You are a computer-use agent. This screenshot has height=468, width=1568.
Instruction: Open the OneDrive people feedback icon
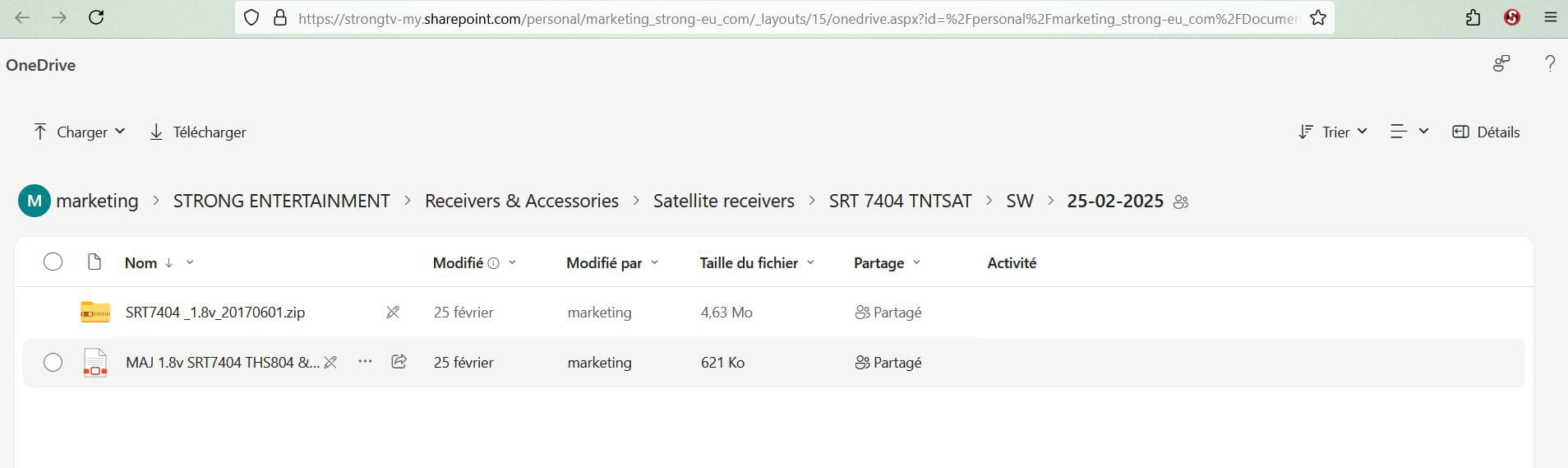1501,63
